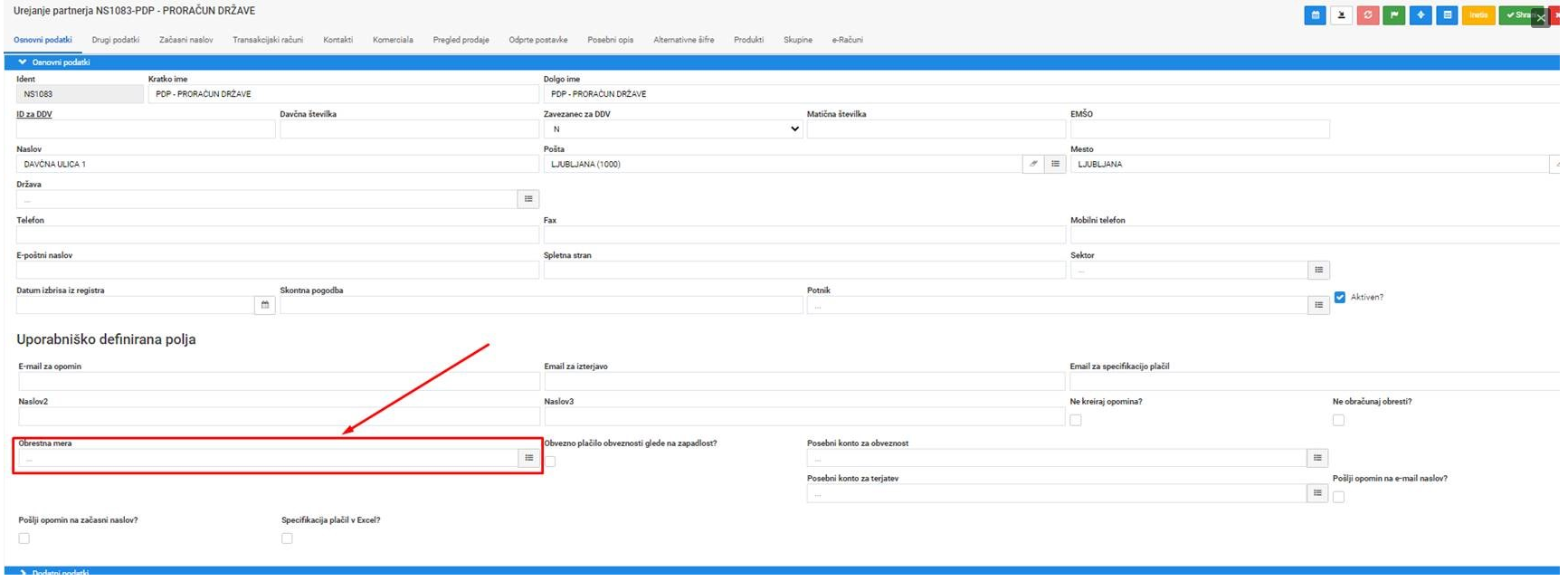Image resolution: width=1568 pixels, height=581 pixels.
Task: Uncheck the Aktiven? checkbox
Action: 1340,297
